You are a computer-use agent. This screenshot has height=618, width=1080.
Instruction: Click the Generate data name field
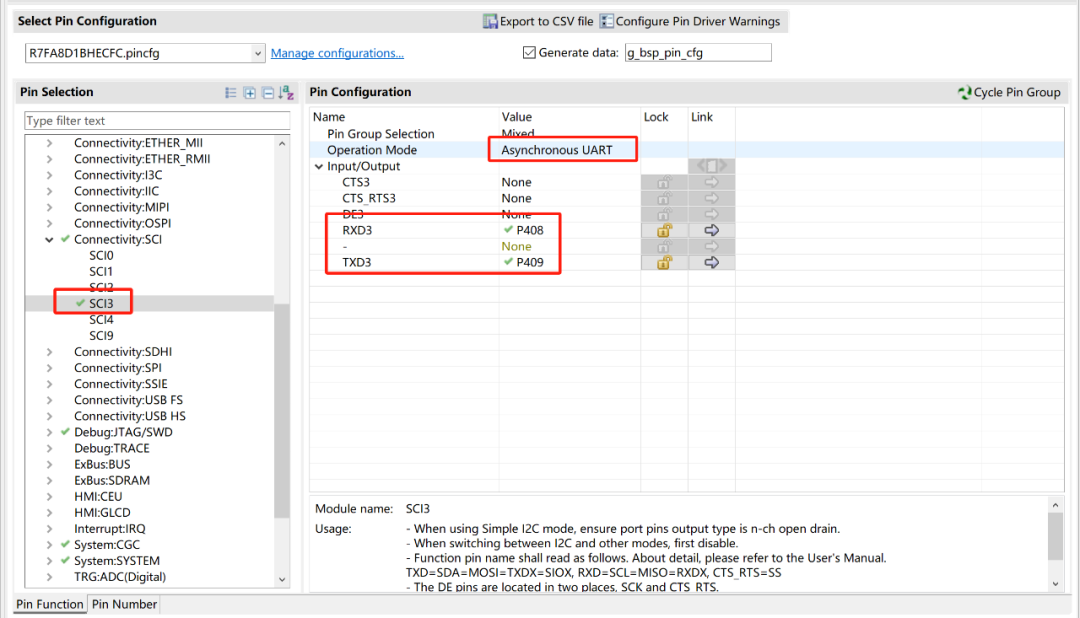coord(698,52)
